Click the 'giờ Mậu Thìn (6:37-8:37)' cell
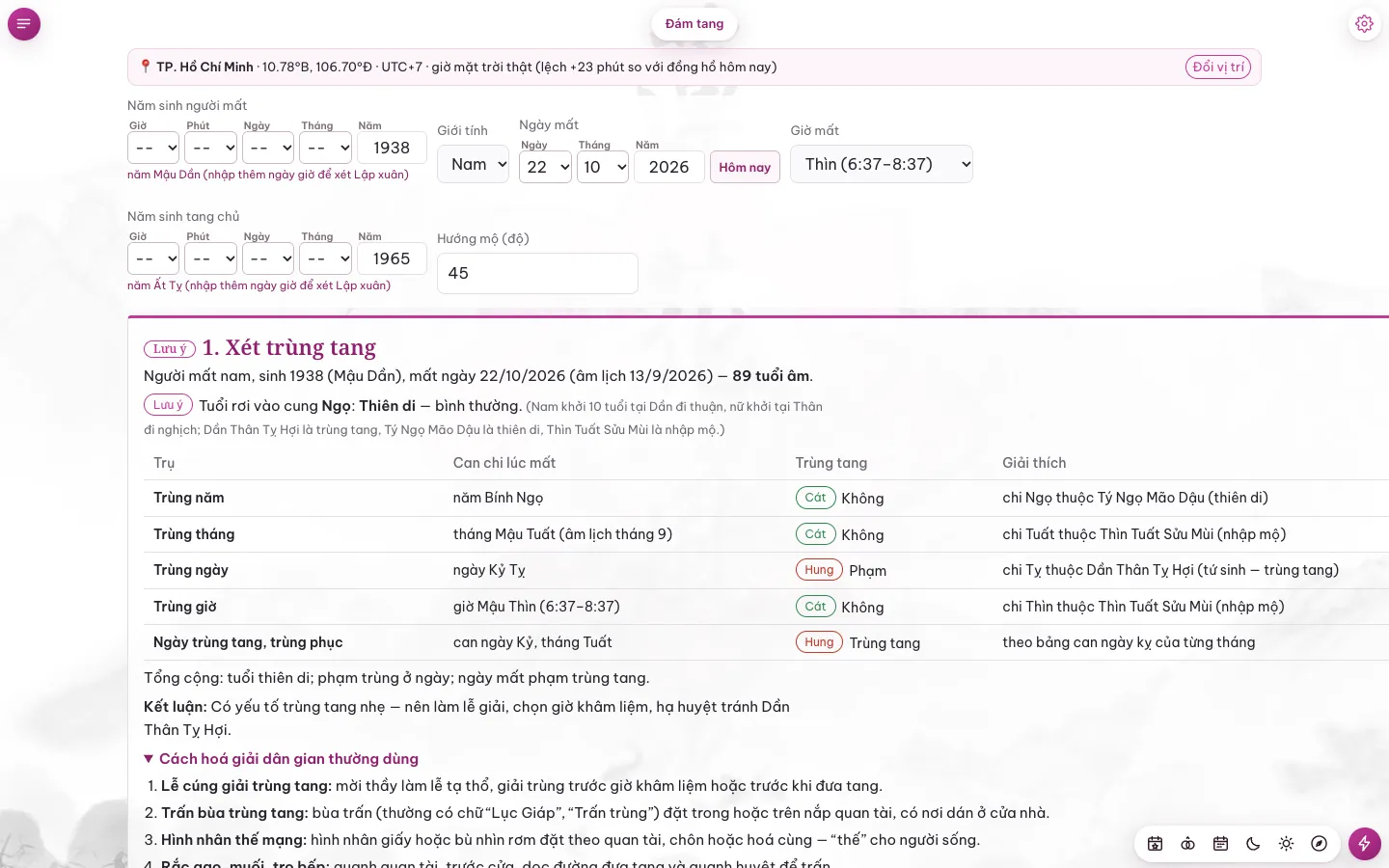This screenshot has height=868, width=1389. pyautogui.click(x=536, y=607)
